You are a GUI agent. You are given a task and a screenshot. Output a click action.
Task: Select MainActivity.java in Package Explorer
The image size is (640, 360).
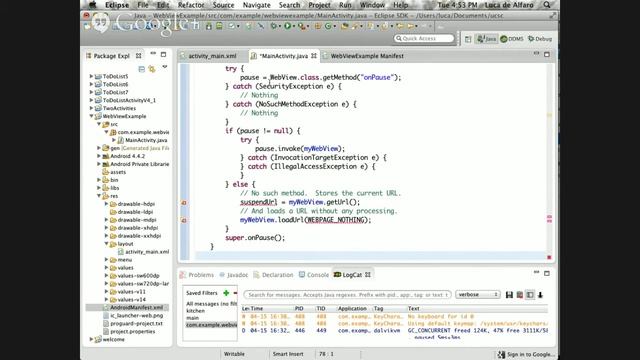[x=146, y=140]
